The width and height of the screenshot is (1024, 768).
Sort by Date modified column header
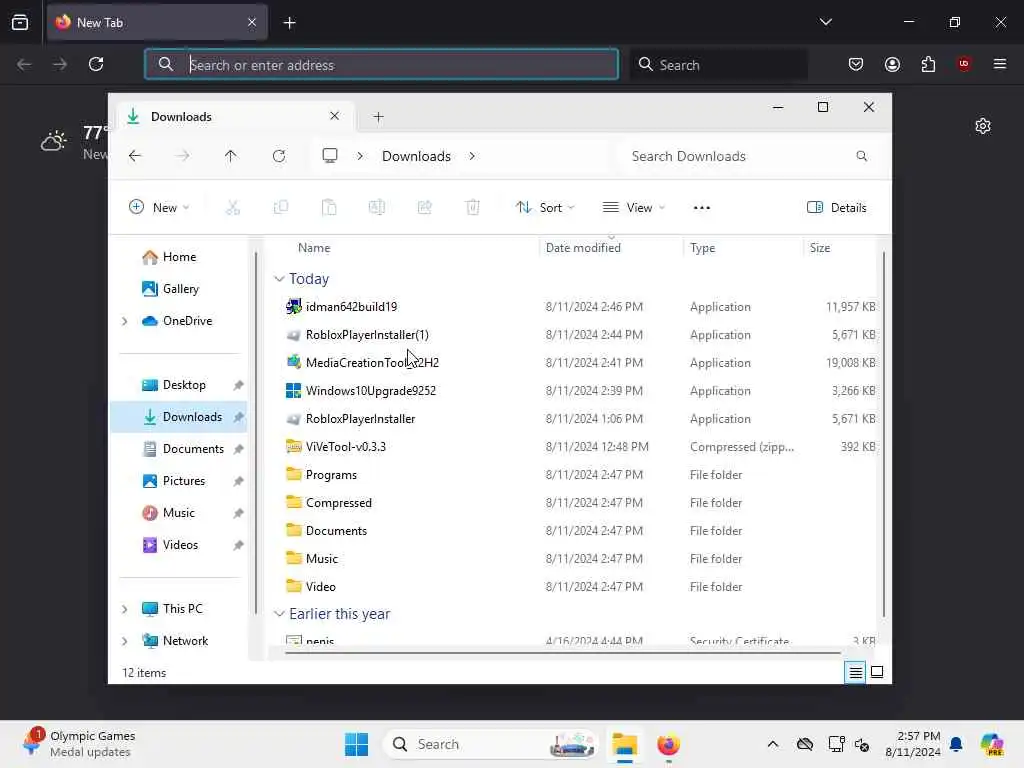click(583, 248)
